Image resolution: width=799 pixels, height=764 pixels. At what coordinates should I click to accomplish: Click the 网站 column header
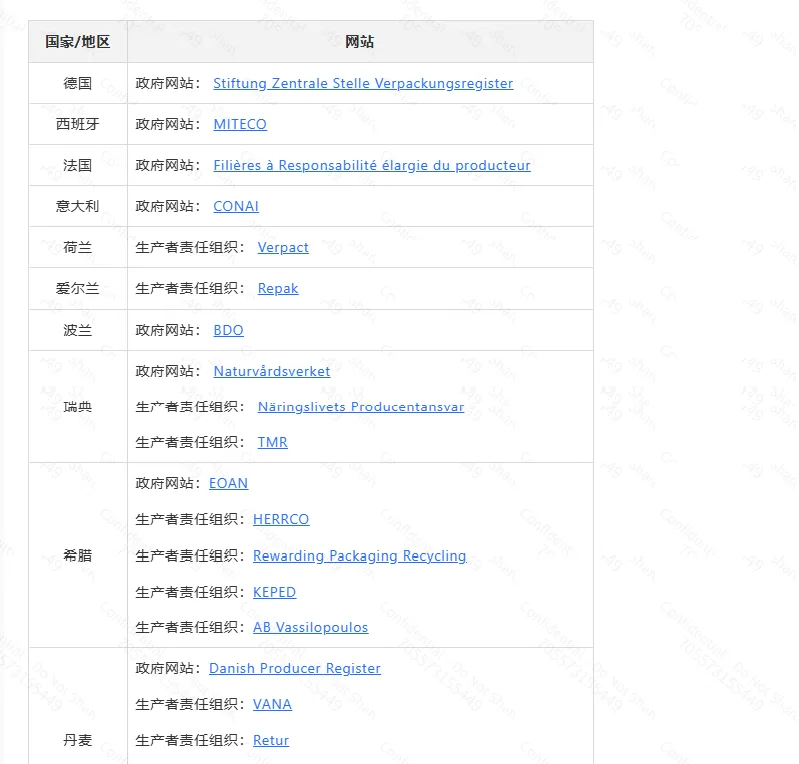pos(360,42)
